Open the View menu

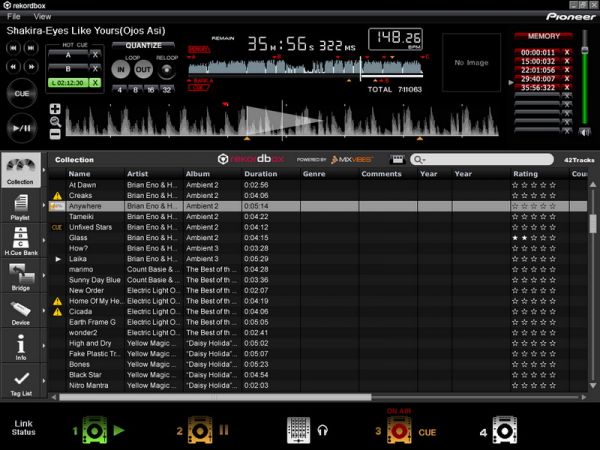pyautogui.click(x=42, y=16)
